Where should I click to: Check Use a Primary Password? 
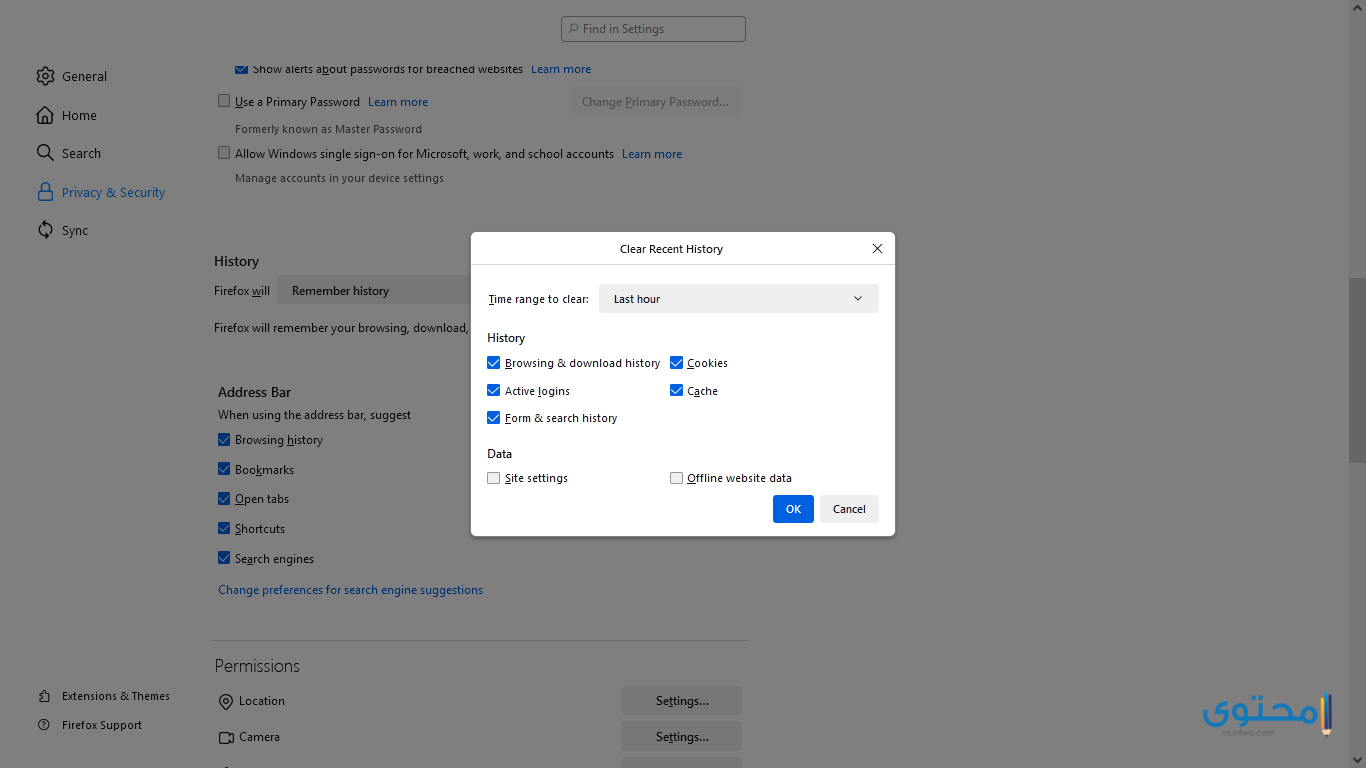click(224, 101)
